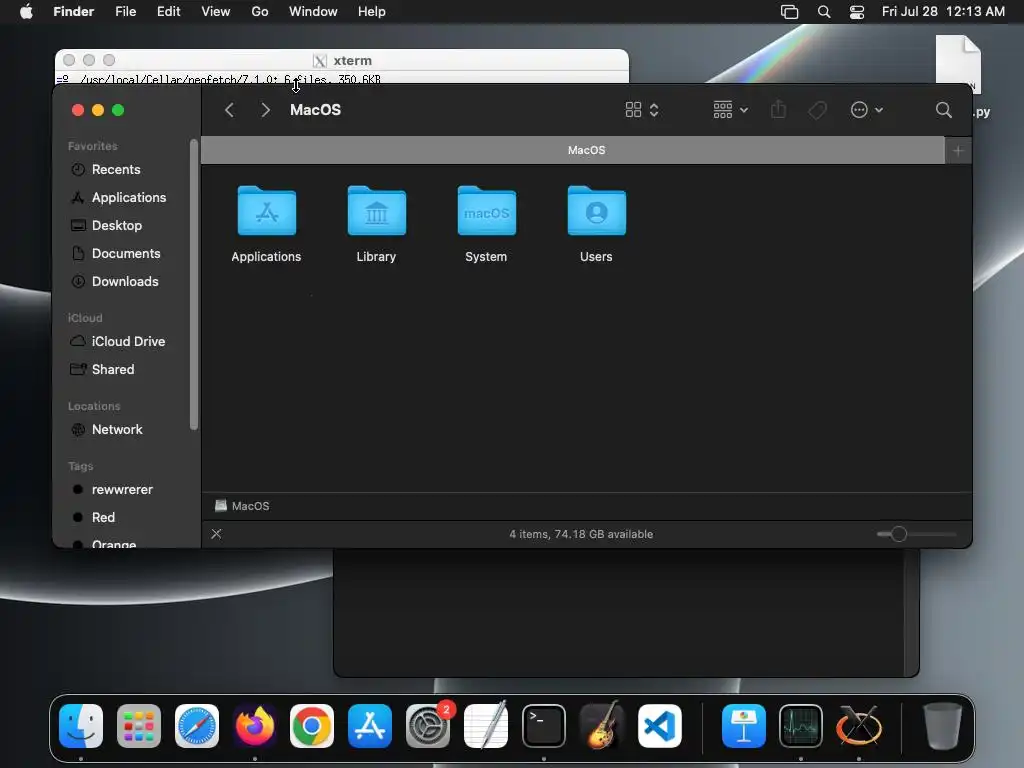Click MacOS in the path bar
The image size is (1024, 768).
point(242,506)
